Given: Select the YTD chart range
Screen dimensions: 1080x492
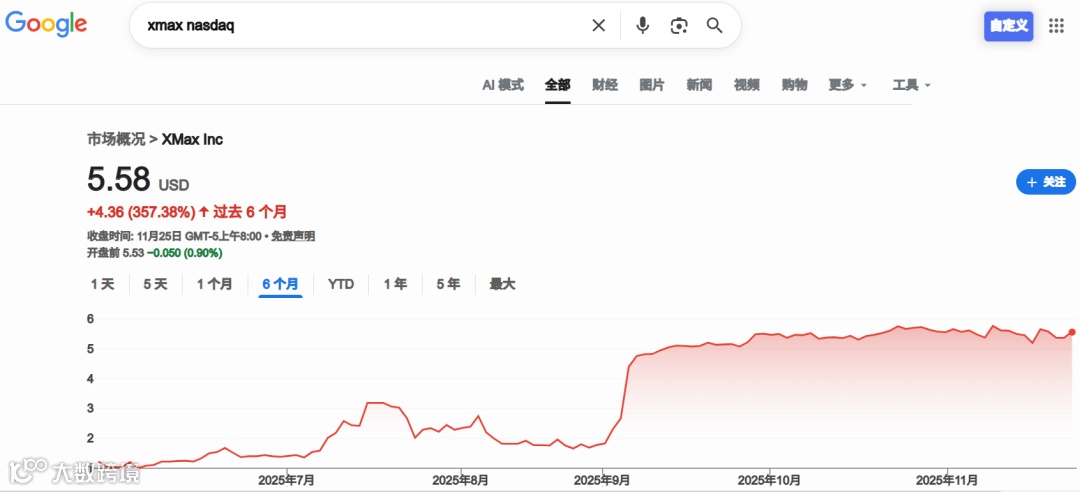Looking at the screenshot, I should (341, 284).
